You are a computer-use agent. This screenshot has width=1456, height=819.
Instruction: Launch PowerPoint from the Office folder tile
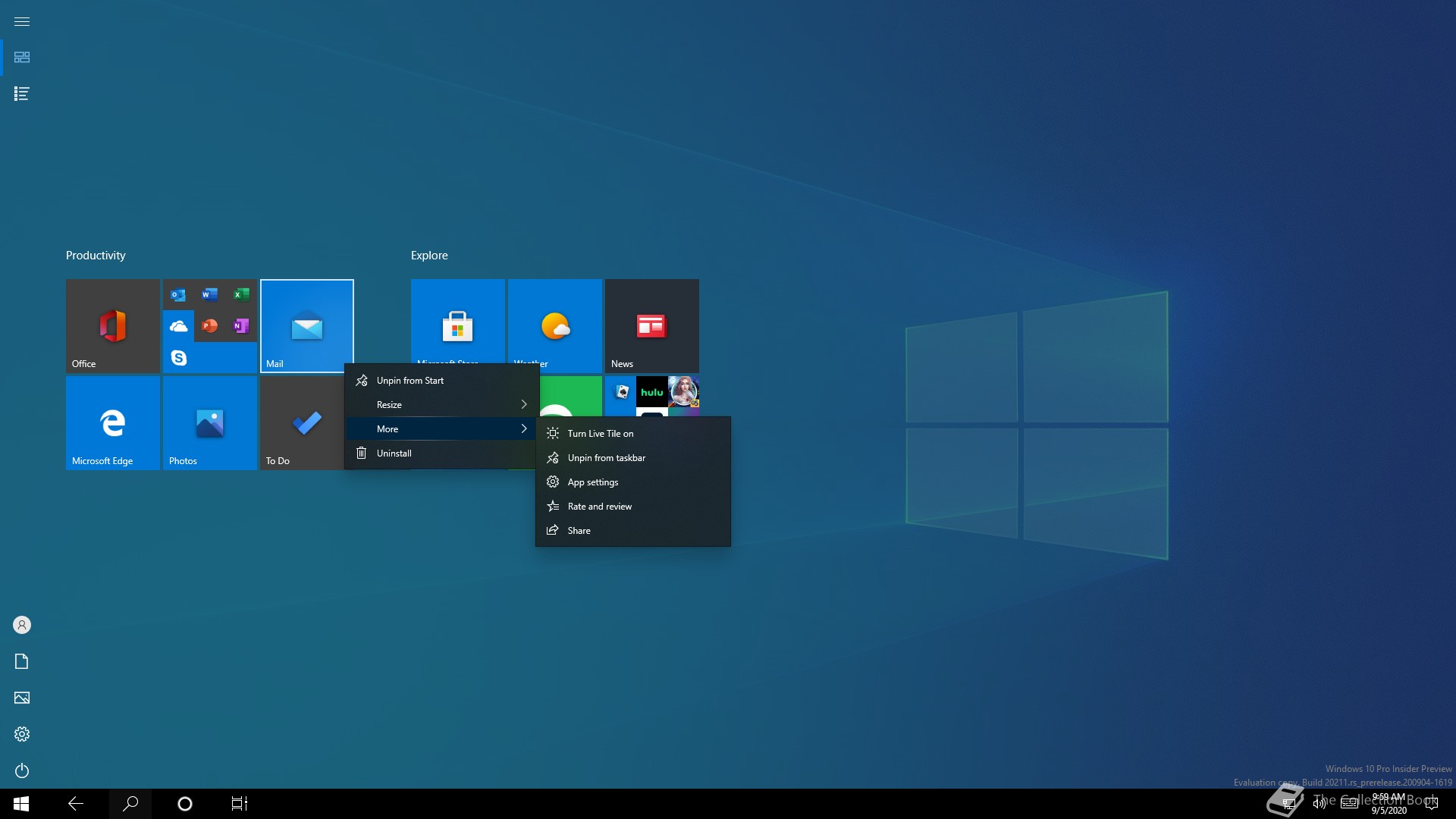(210, 326)
